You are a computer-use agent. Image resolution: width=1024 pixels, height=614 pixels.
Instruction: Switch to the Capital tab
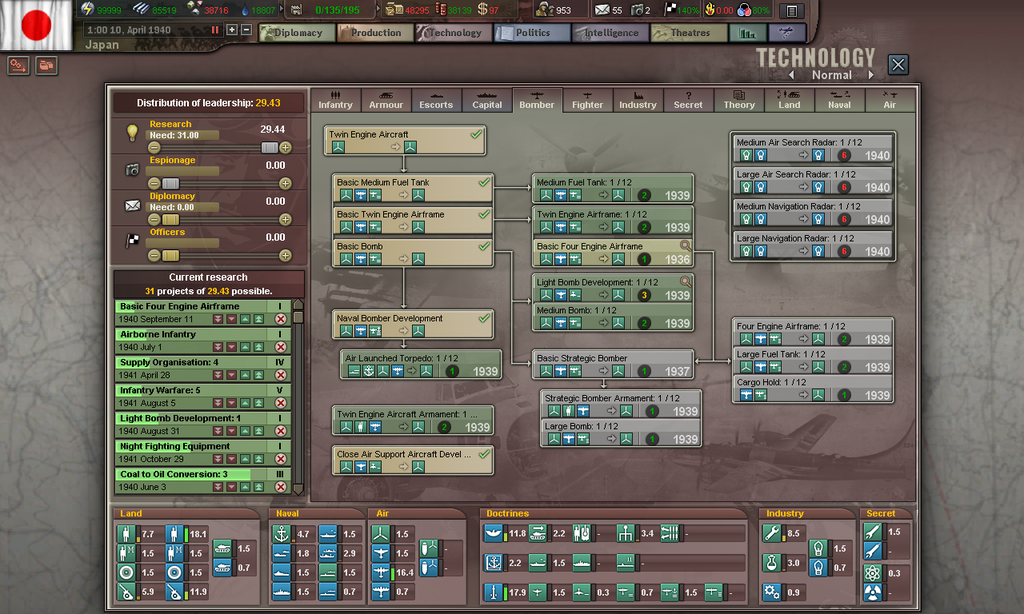(x=487, y=101)
